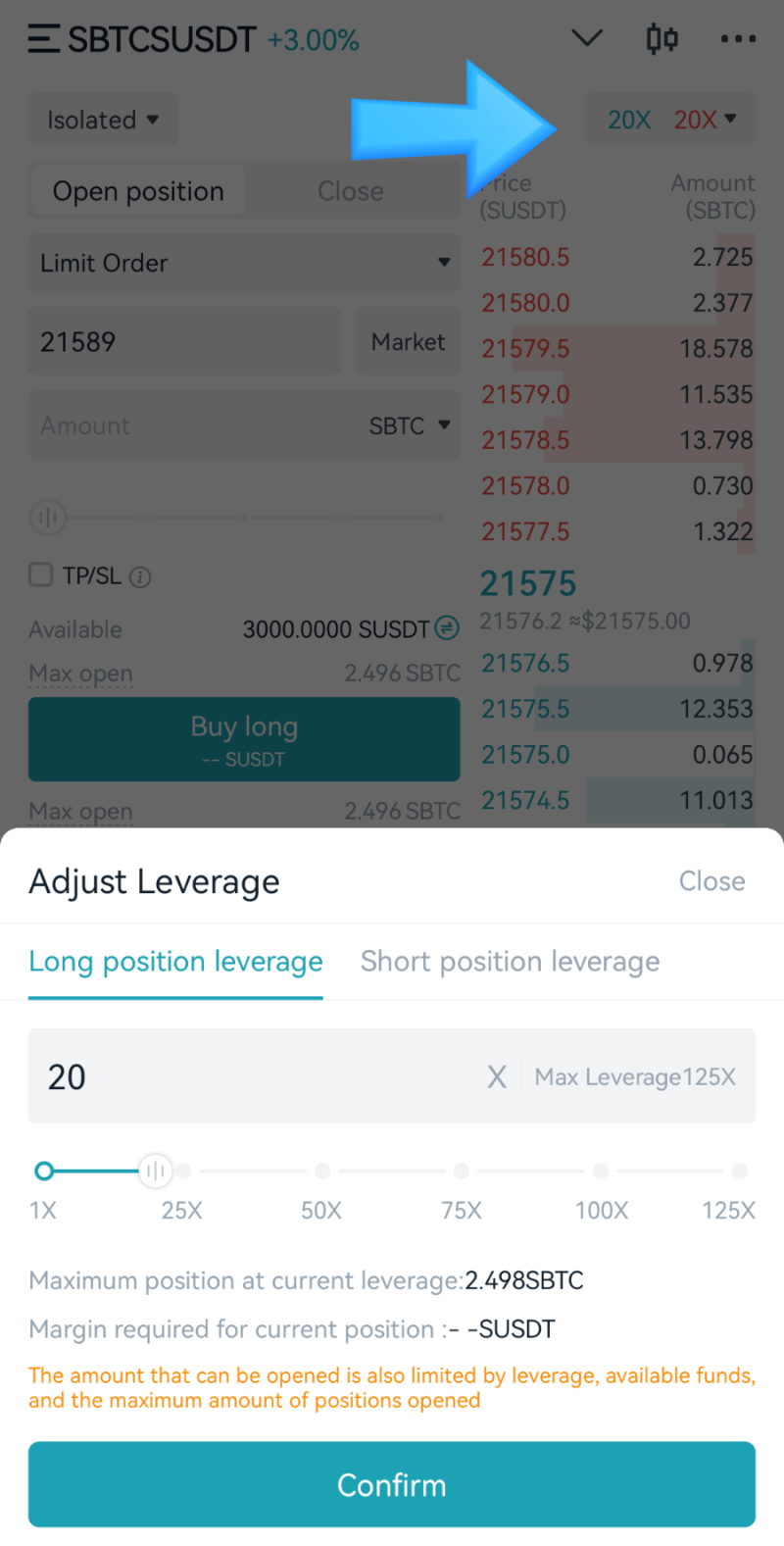This screenshot has height=1546, width=784.
Task: Tap the Buy long button
Action: [x=244, y=739]
